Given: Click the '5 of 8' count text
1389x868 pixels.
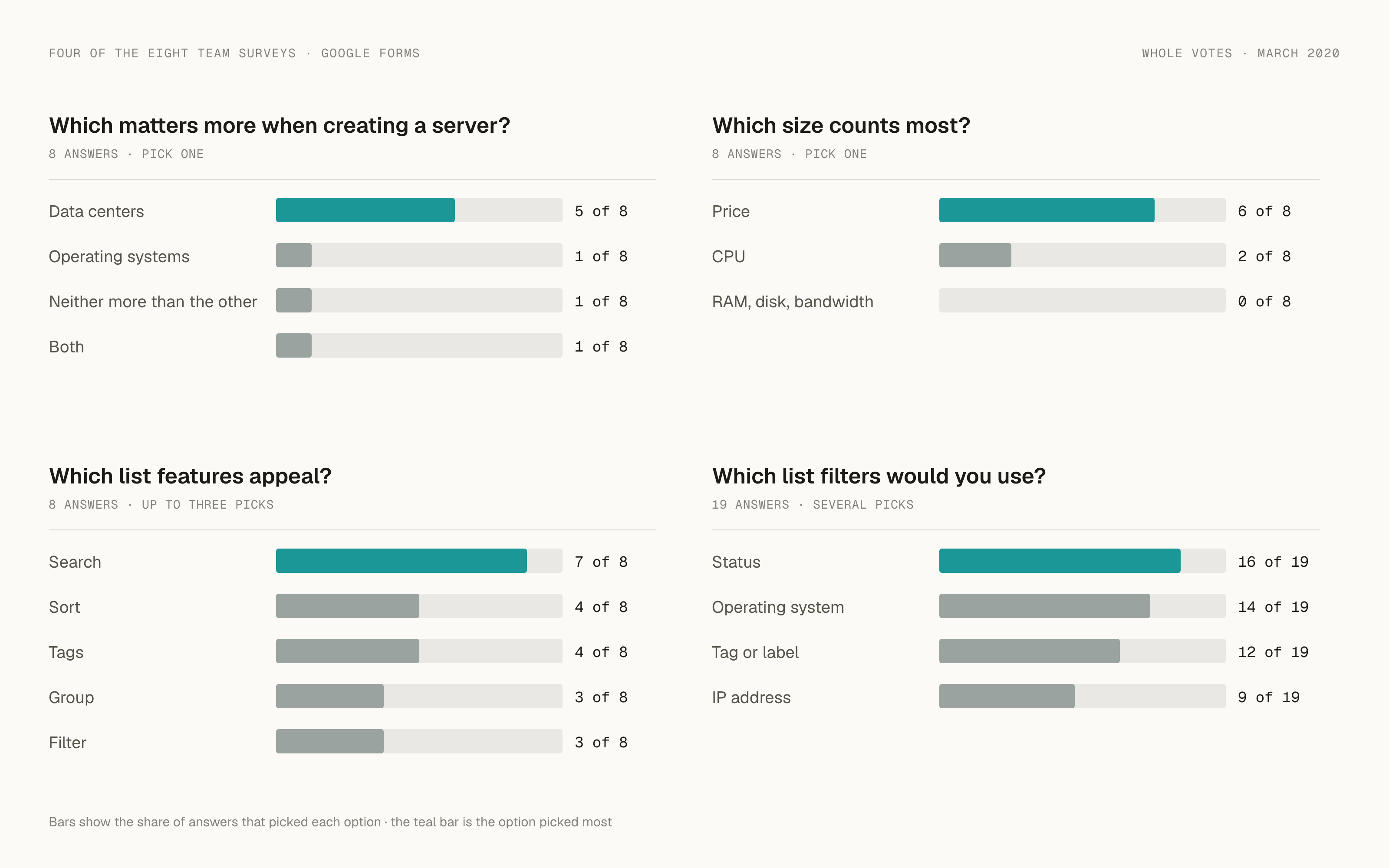Looking at the screenshot, I should [x=601, y=211].
